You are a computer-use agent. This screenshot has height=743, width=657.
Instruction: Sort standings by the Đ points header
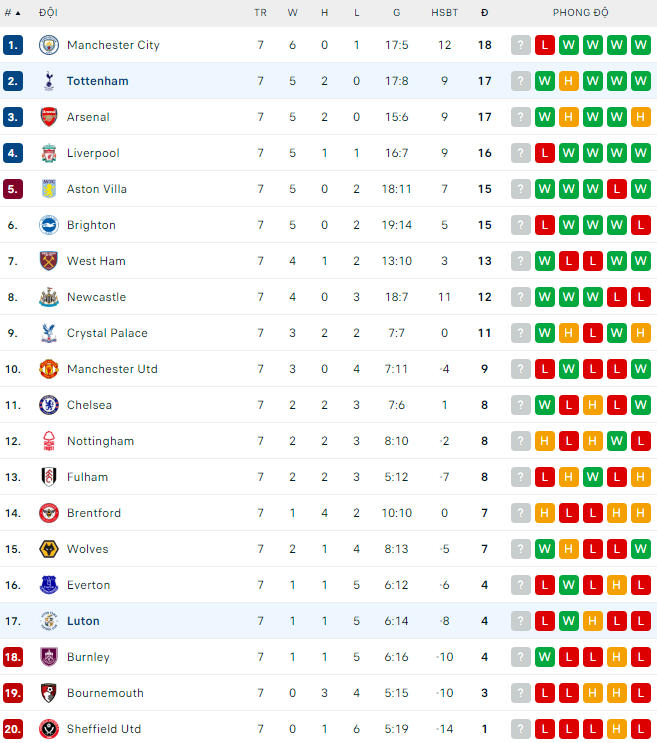(x=484, y=13)
